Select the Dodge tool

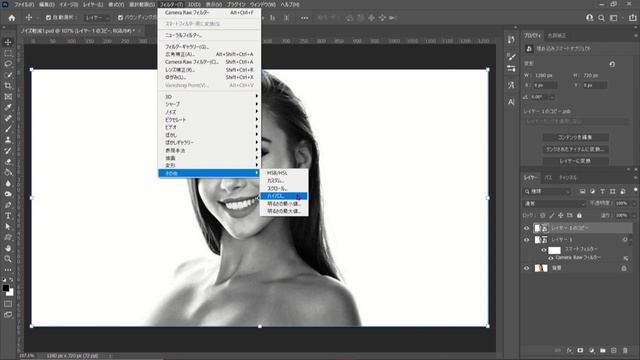click(8, 194)
